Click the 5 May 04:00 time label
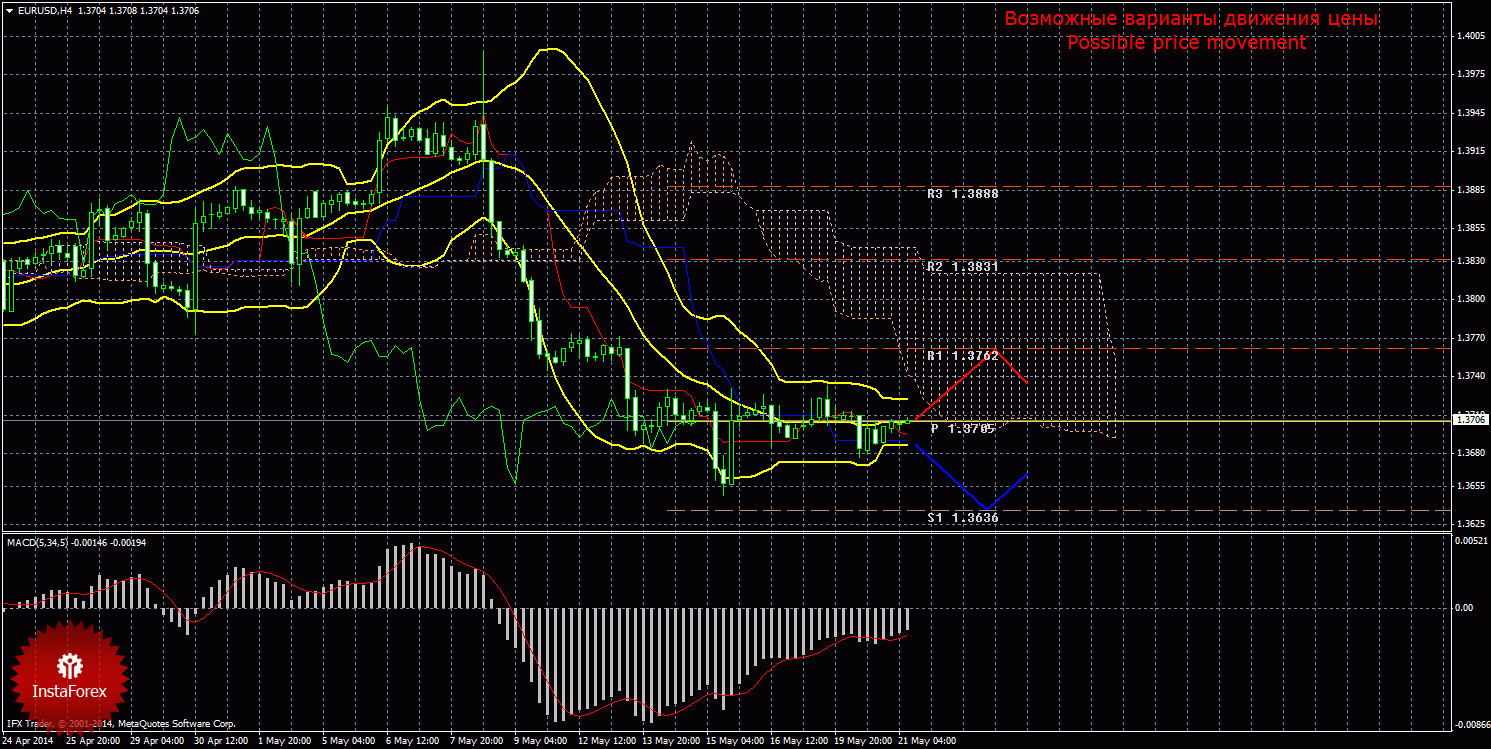 350,742
